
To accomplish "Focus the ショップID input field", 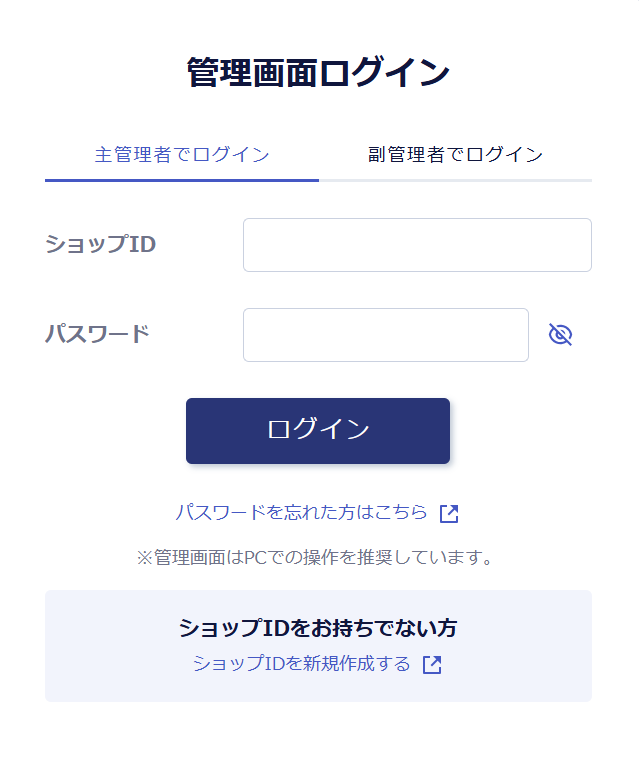I will pos(417,245).
